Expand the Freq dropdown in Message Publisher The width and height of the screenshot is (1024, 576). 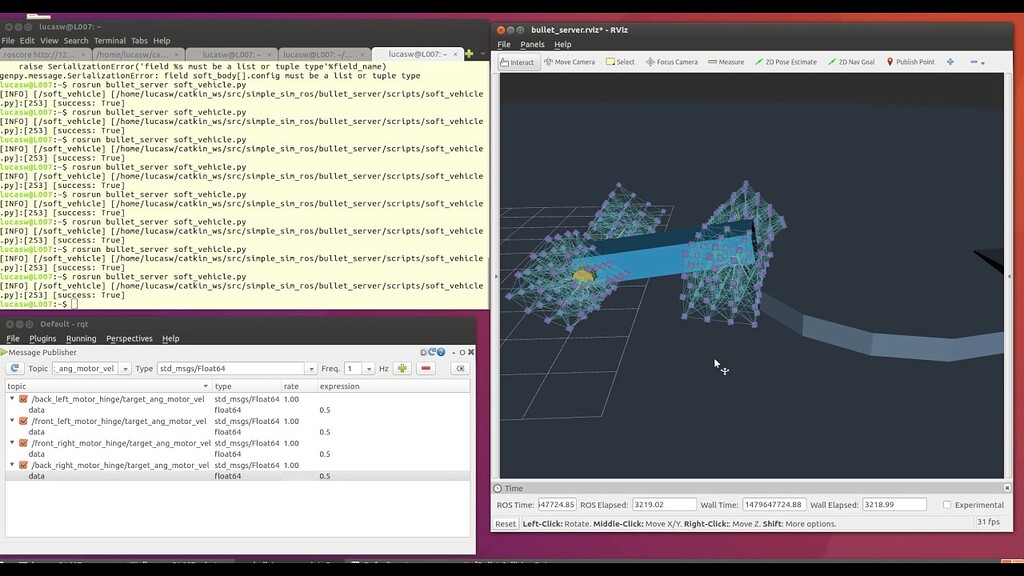(x=367, y=367)
